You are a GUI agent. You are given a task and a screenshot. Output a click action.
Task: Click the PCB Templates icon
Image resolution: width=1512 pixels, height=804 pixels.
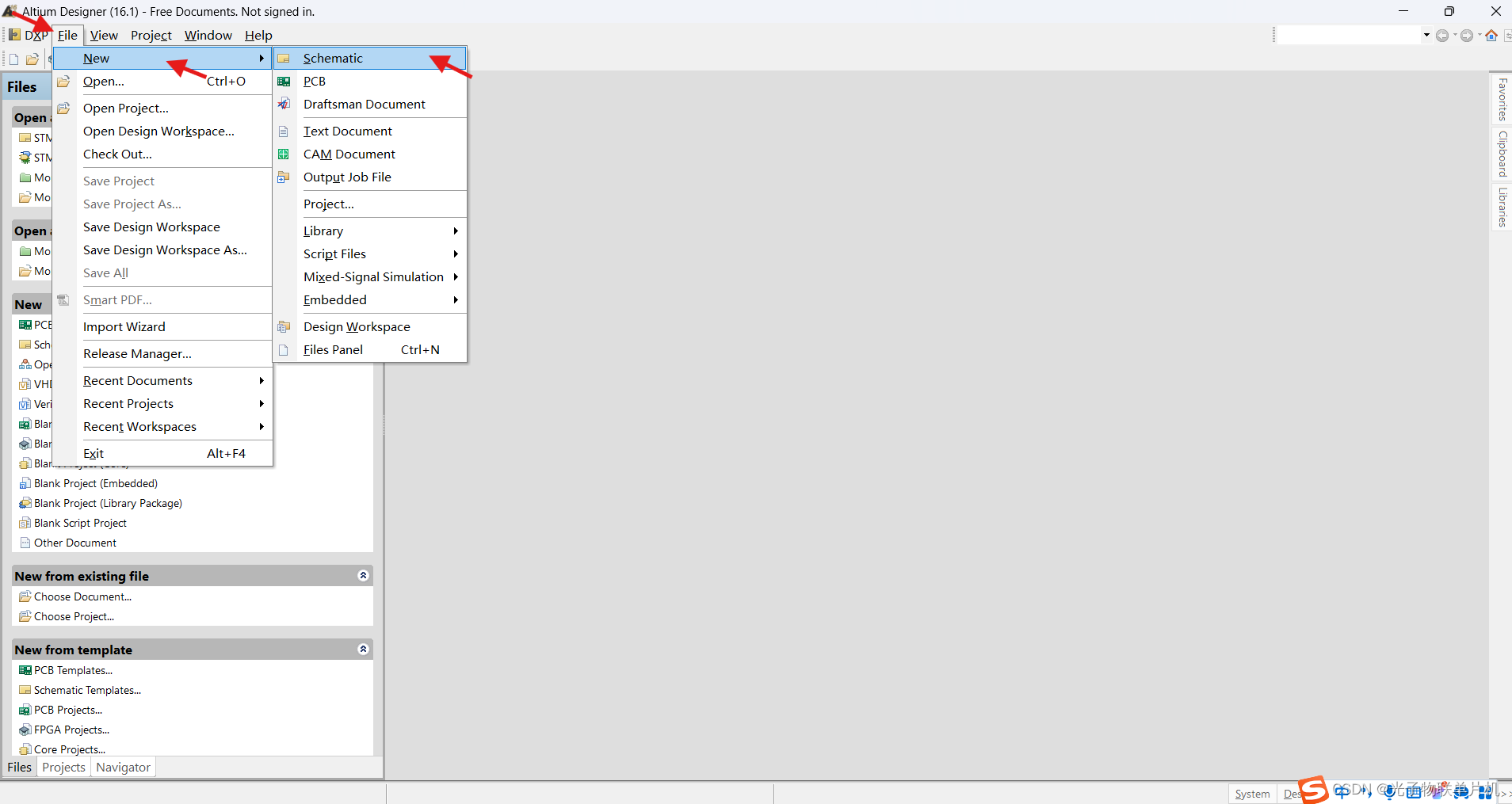pyautogui.click(x=25, y=671)
